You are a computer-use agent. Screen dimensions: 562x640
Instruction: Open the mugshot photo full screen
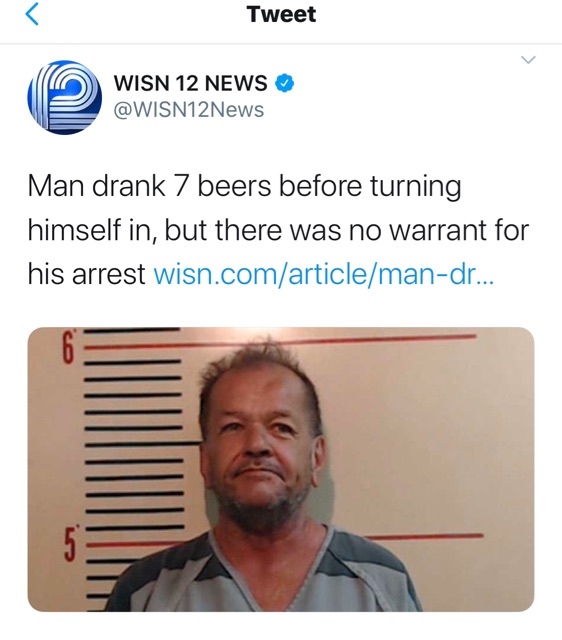[x=281, y=469]
